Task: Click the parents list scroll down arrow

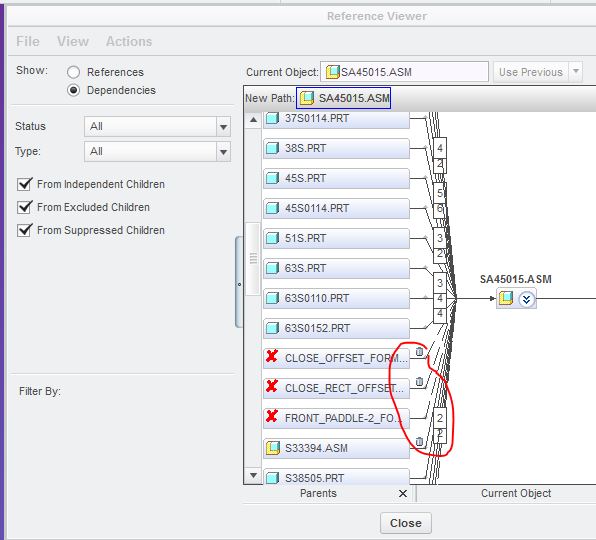Action: [x=253, y=475]
